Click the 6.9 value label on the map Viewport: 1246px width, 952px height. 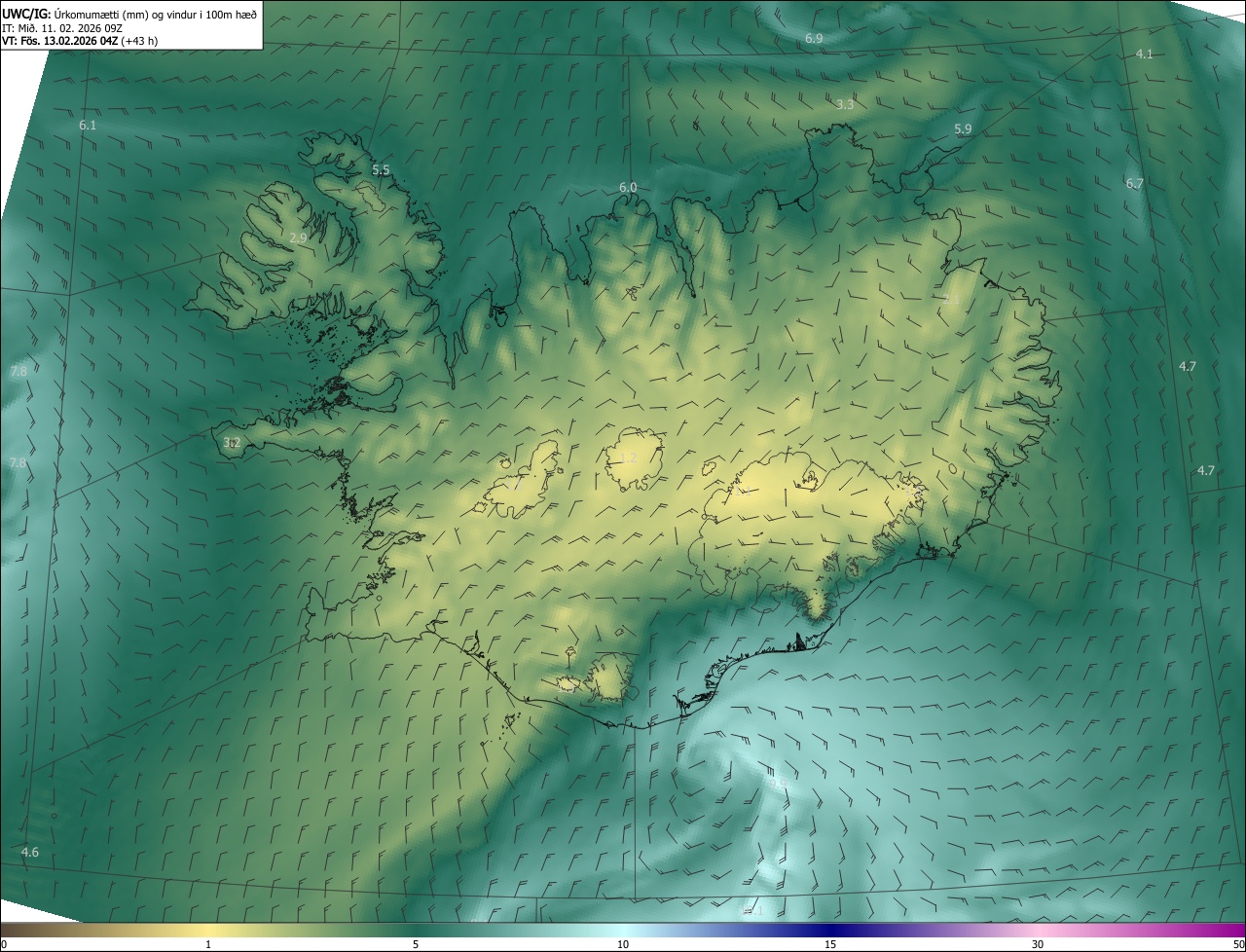[815, 38]
